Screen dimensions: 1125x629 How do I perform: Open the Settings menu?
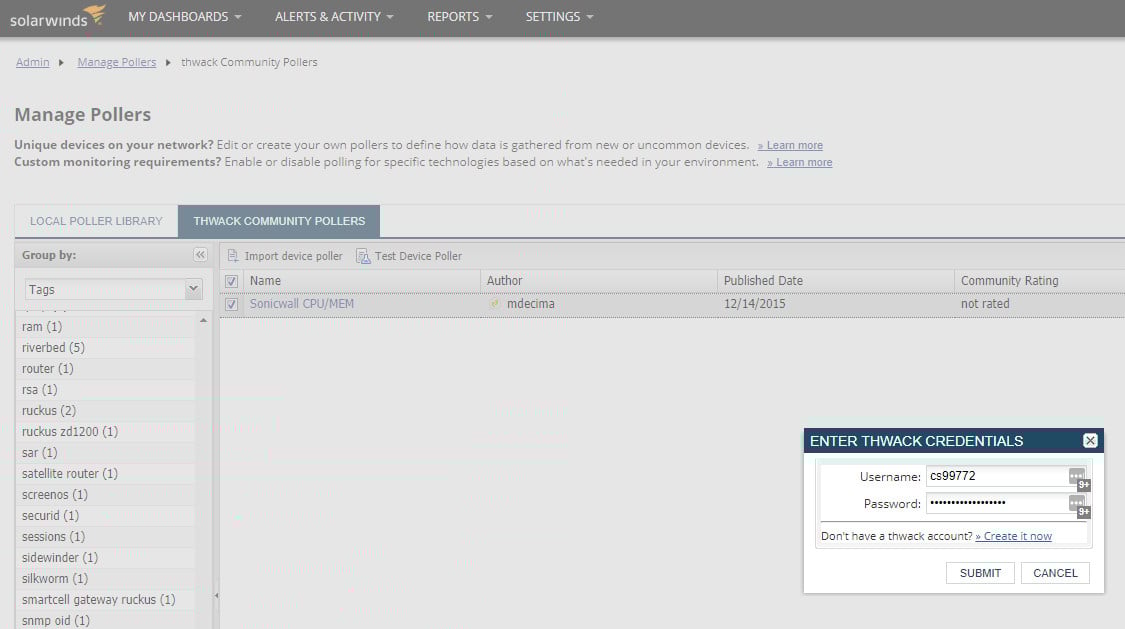tap(560, 16)
